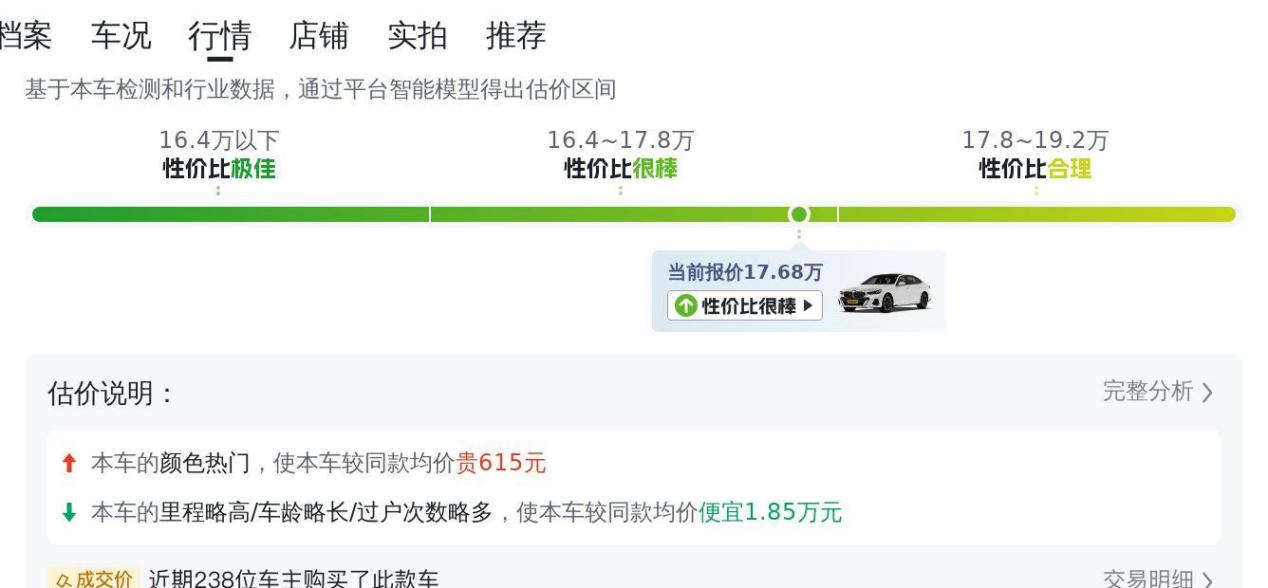Click the chevron beside 完整分析
Viewport: 1268px width, 588px height.
click(x=1207, y=393)
